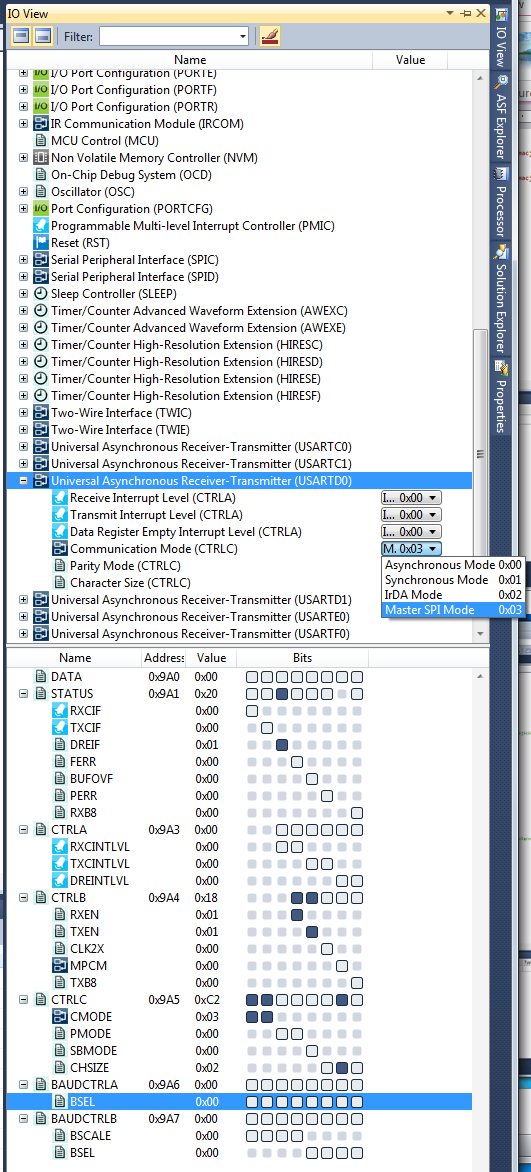Switch to the Solution Explorer side tab
This screenshot has height=1172, width=531.
(501, 299)
